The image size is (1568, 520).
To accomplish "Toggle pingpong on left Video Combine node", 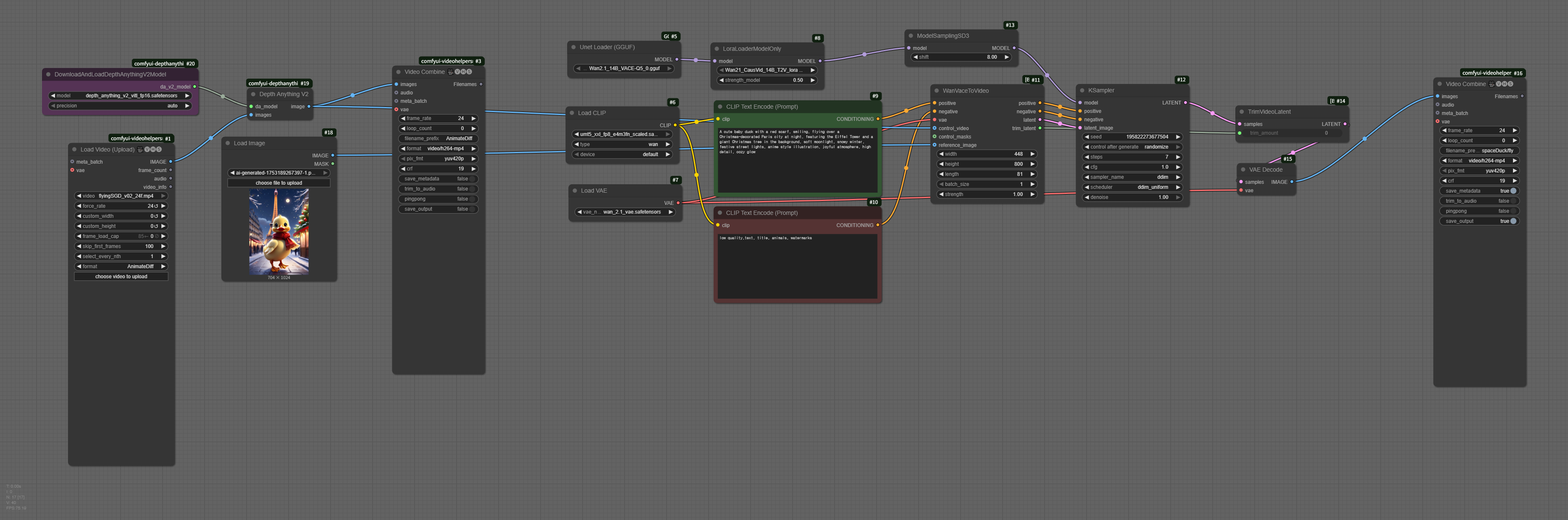I will click(x=472, y=199).
